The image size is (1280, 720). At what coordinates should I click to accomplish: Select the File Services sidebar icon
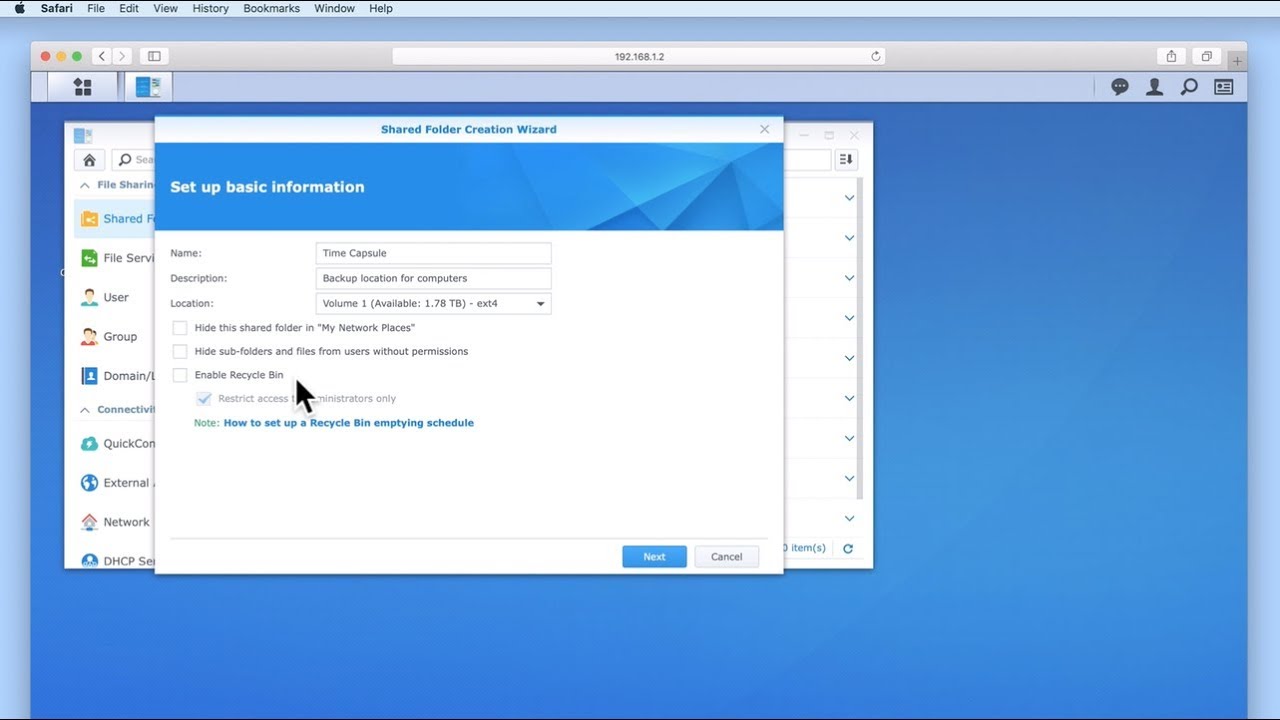click(89, 258)
